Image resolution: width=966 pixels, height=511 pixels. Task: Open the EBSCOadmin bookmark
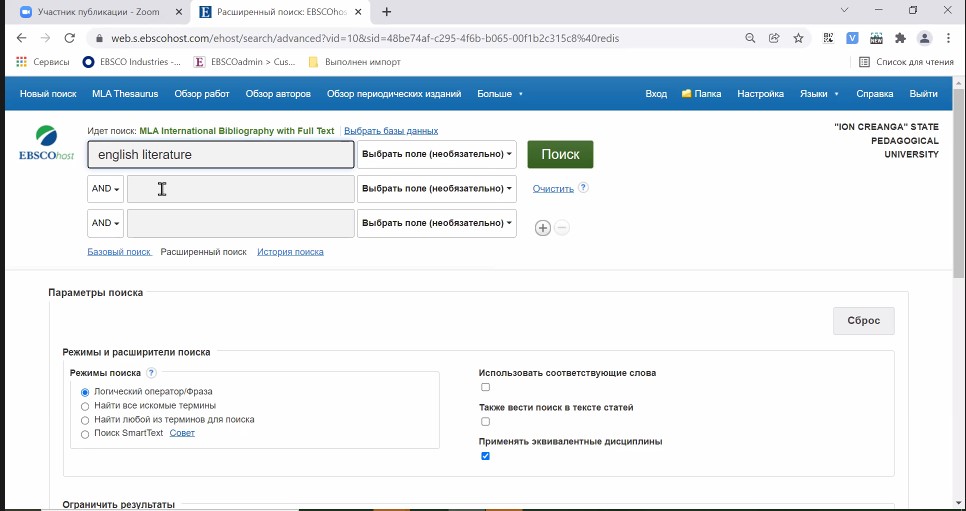point(244,62)
